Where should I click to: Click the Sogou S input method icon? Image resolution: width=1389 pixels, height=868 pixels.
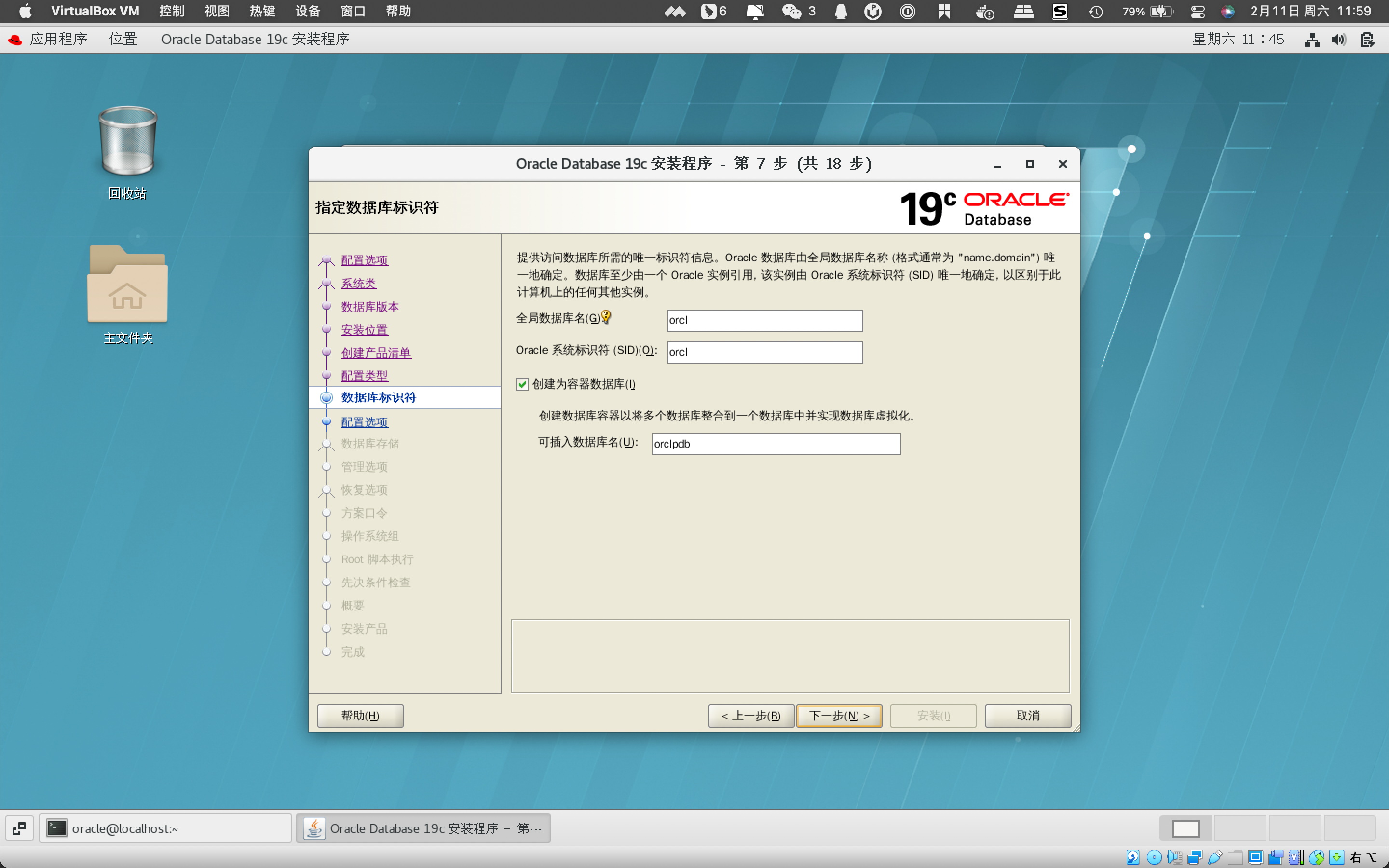(x=1060, y=11)
